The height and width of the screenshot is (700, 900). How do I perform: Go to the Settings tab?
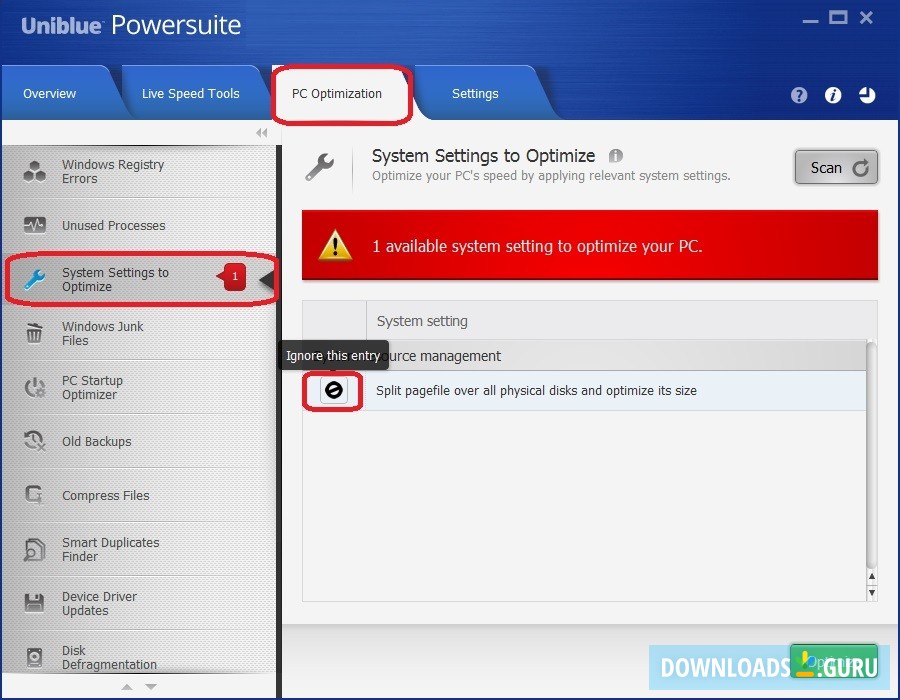point(475,94)
